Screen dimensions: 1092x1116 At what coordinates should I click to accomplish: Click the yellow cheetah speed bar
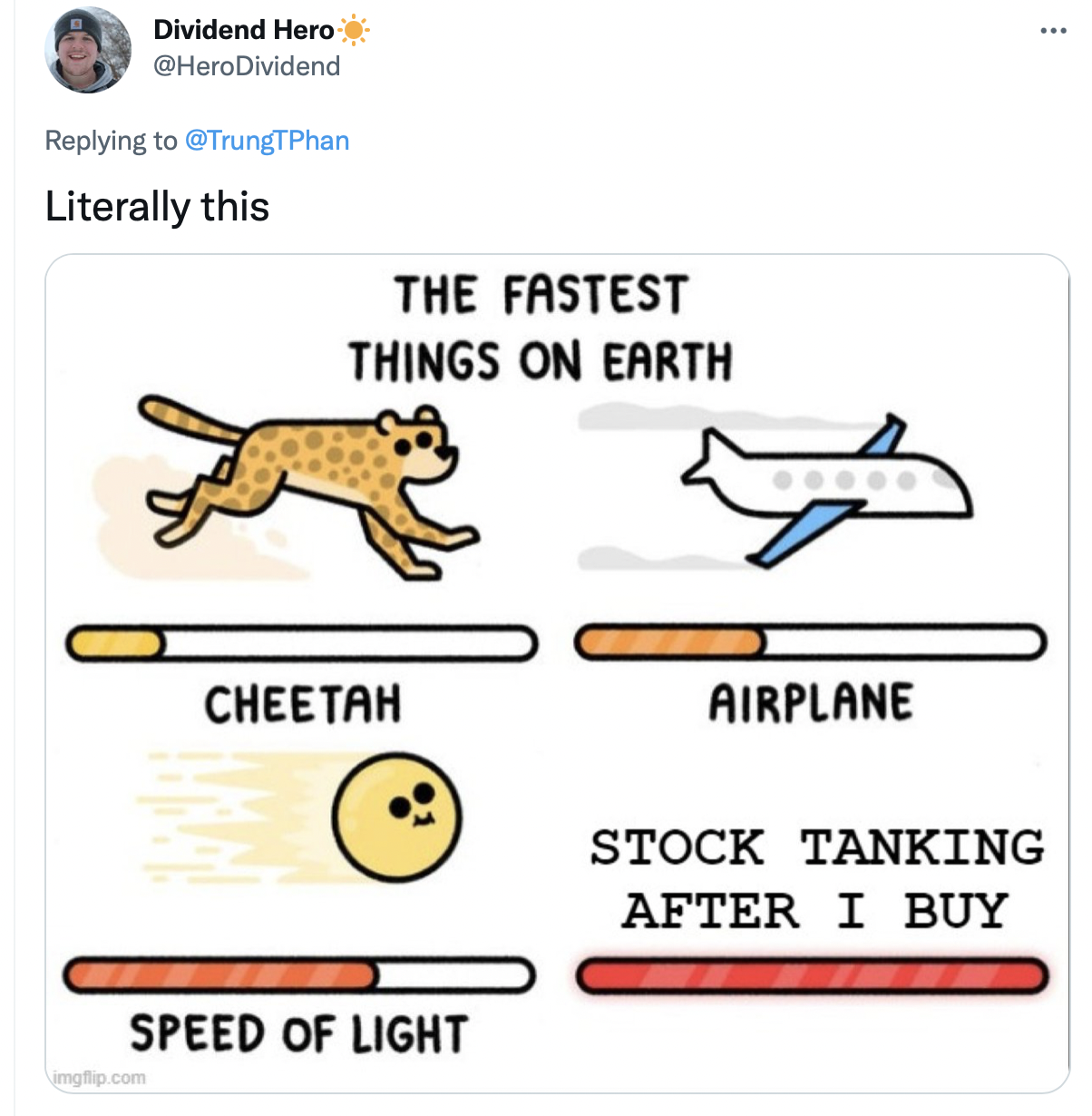pos(301,643)
